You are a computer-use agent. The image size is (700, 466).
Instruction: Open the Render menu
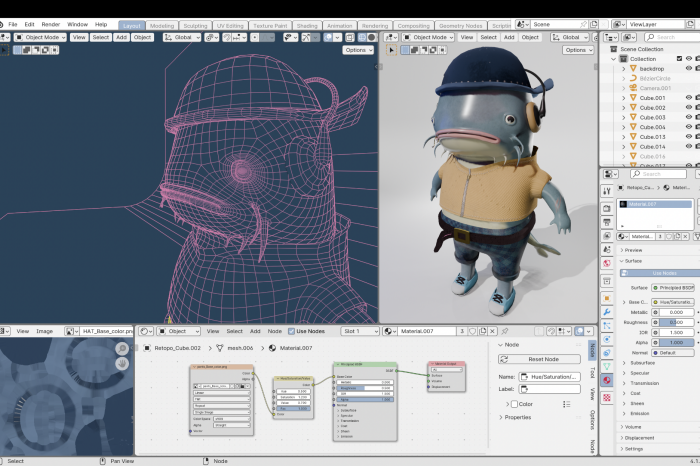(50, 24)
